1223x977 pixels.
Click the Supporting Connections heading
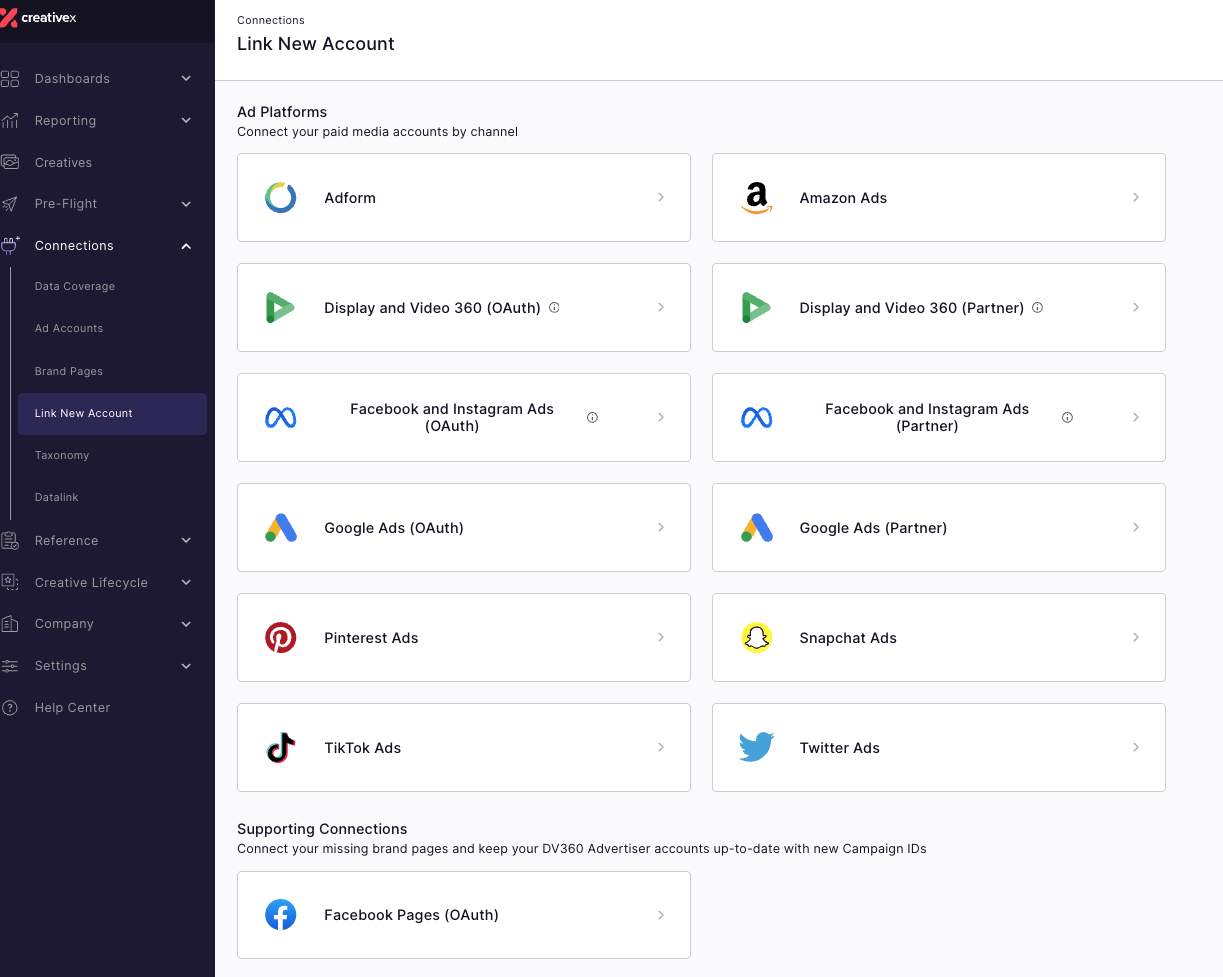[322, 829]
